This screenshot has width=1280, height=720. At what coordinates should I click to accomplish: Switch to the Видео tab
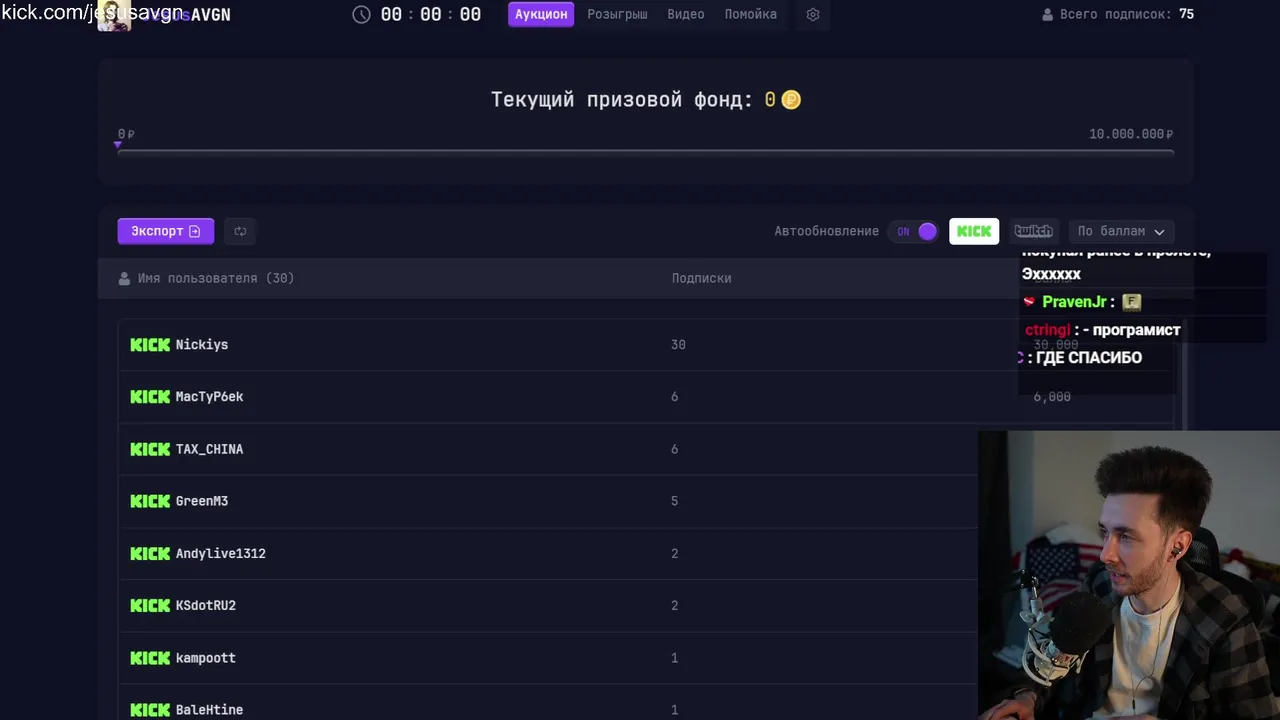686,14
